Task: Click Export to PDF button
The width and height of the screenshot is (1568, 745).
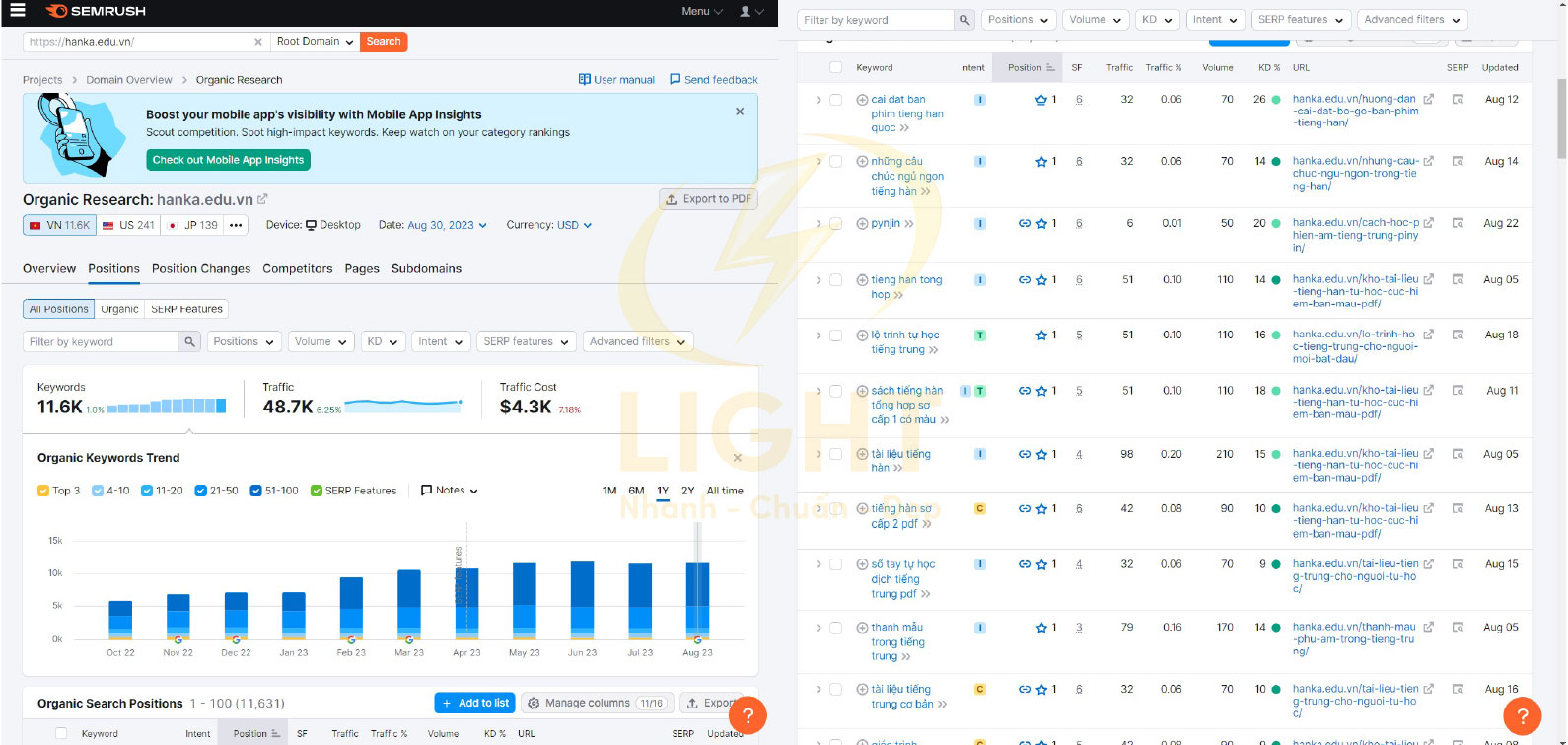Action: point(710,199)
